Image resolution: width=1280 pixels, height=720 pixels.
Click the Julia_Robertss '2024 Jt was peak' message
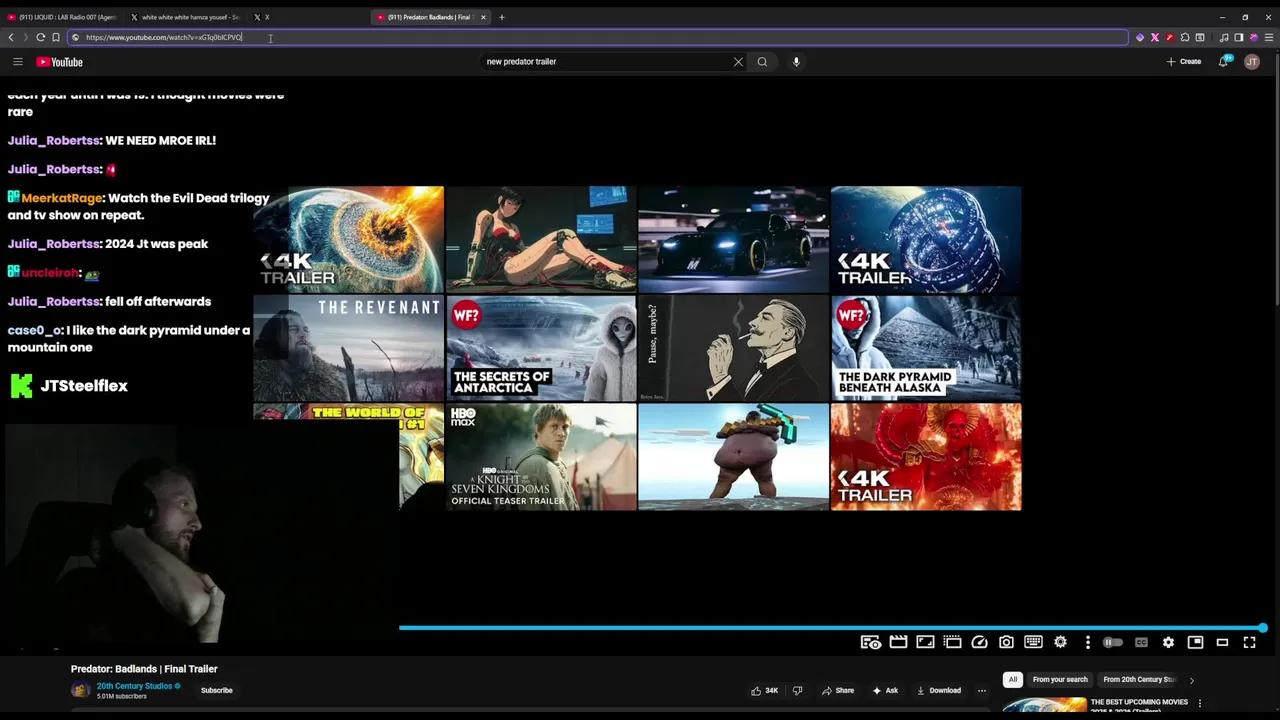(x=108, y=244)
